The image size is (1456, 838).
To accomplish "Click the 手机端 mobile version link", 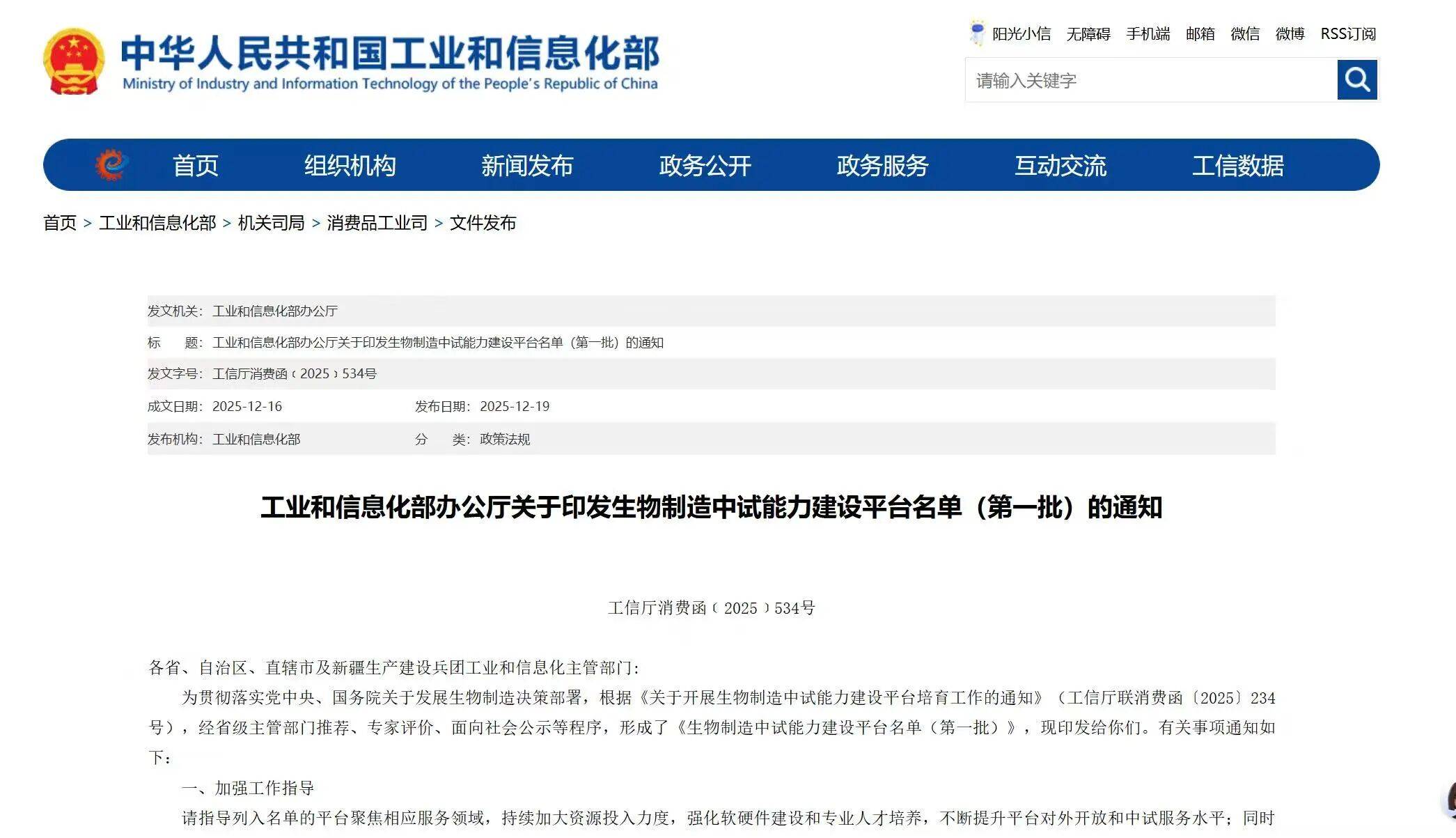I will point(1148,34).
